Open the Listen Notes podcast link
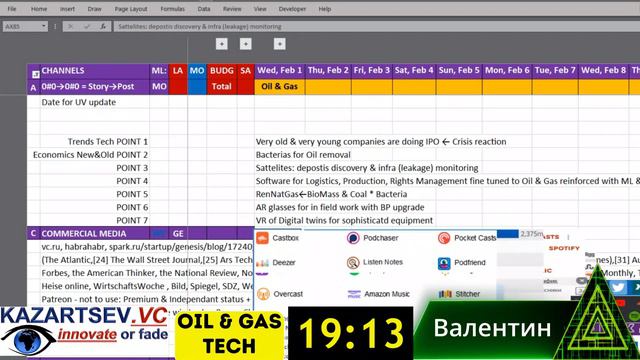 pyautogui.click(x=375, y=262)
